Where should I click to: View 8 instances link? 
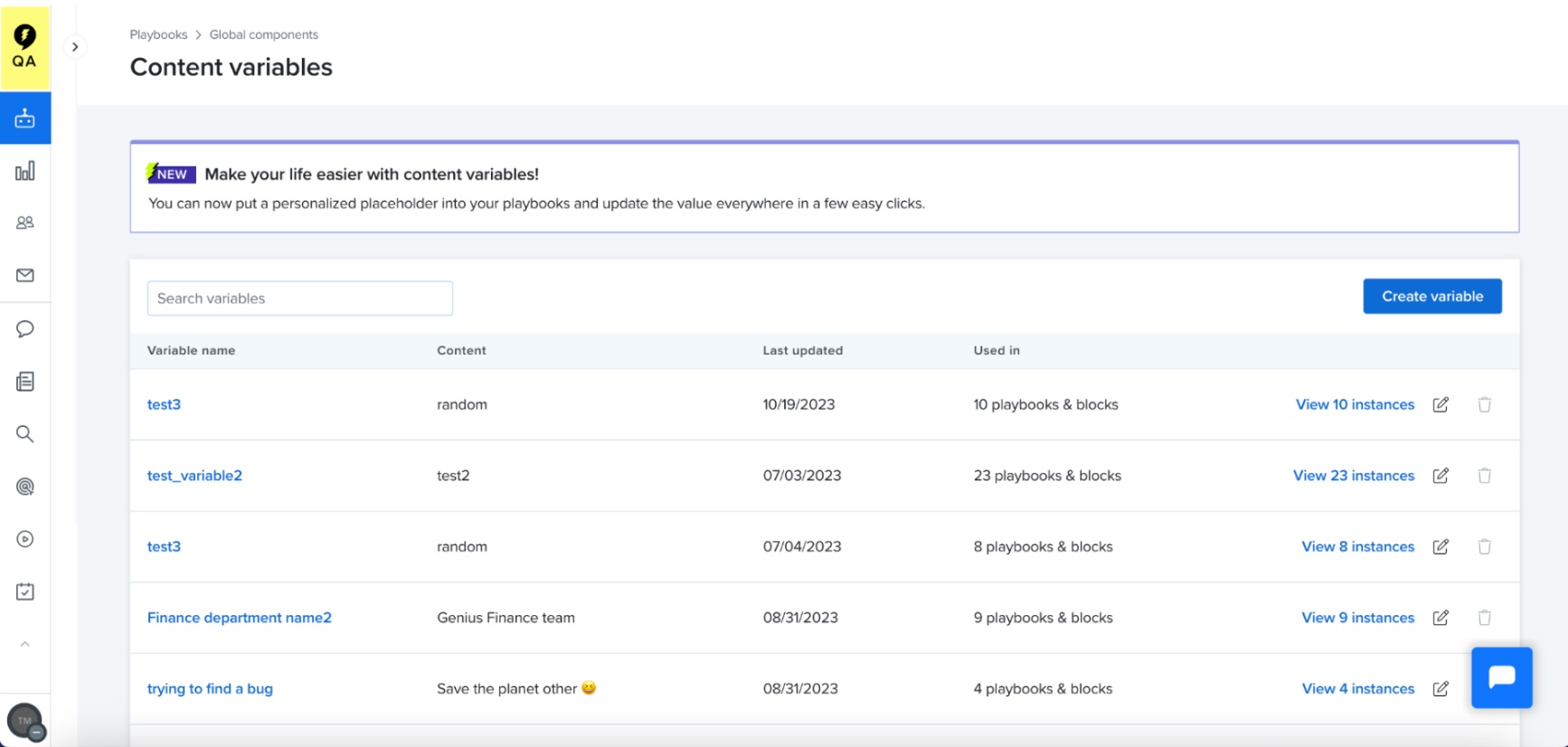pos(1358,546)
